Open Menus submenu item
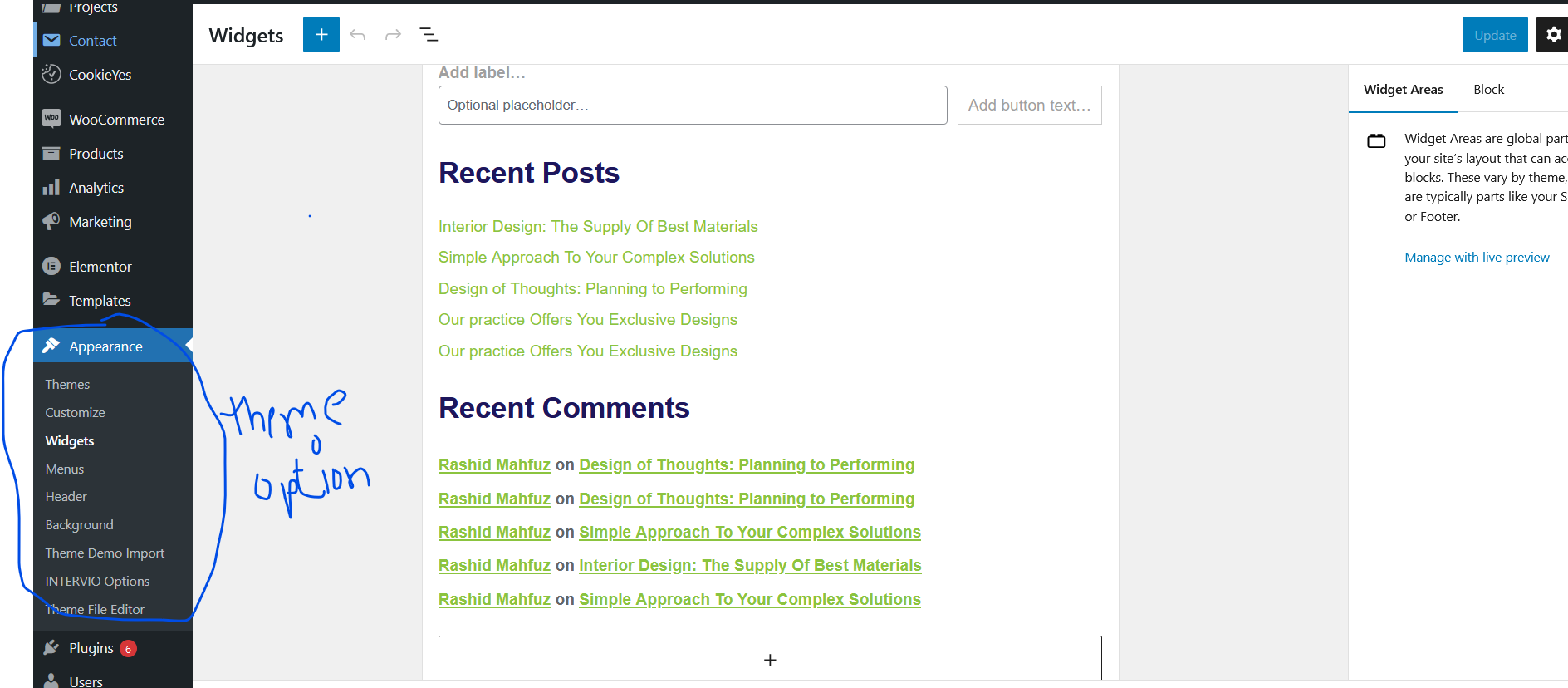 tap(65, 469)
